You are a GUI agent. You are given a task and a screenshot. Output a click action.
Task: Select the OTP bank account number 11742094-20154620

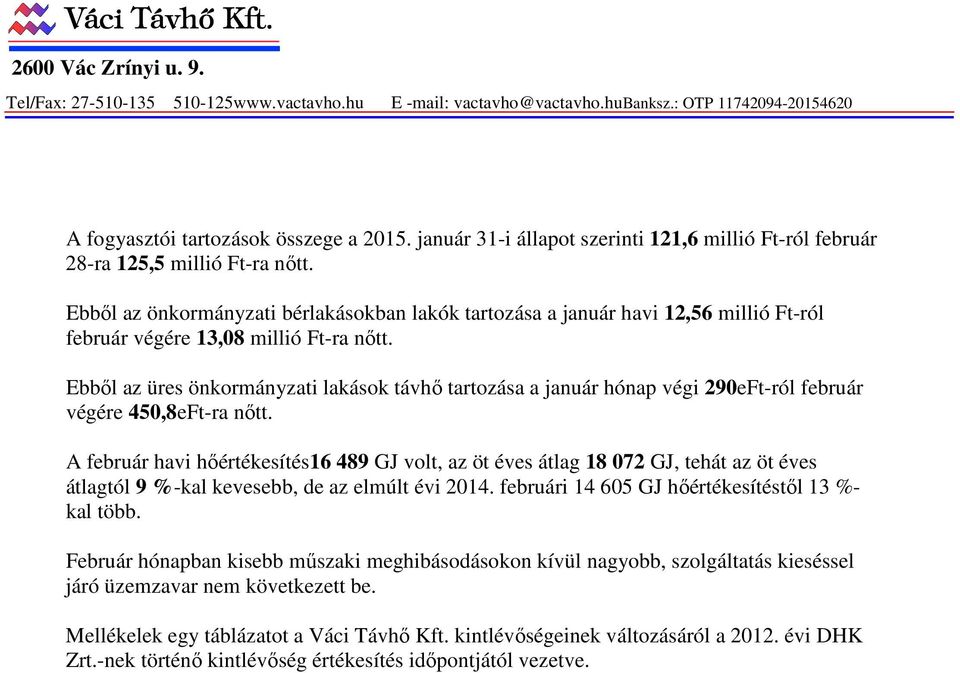tap(784, 102)
